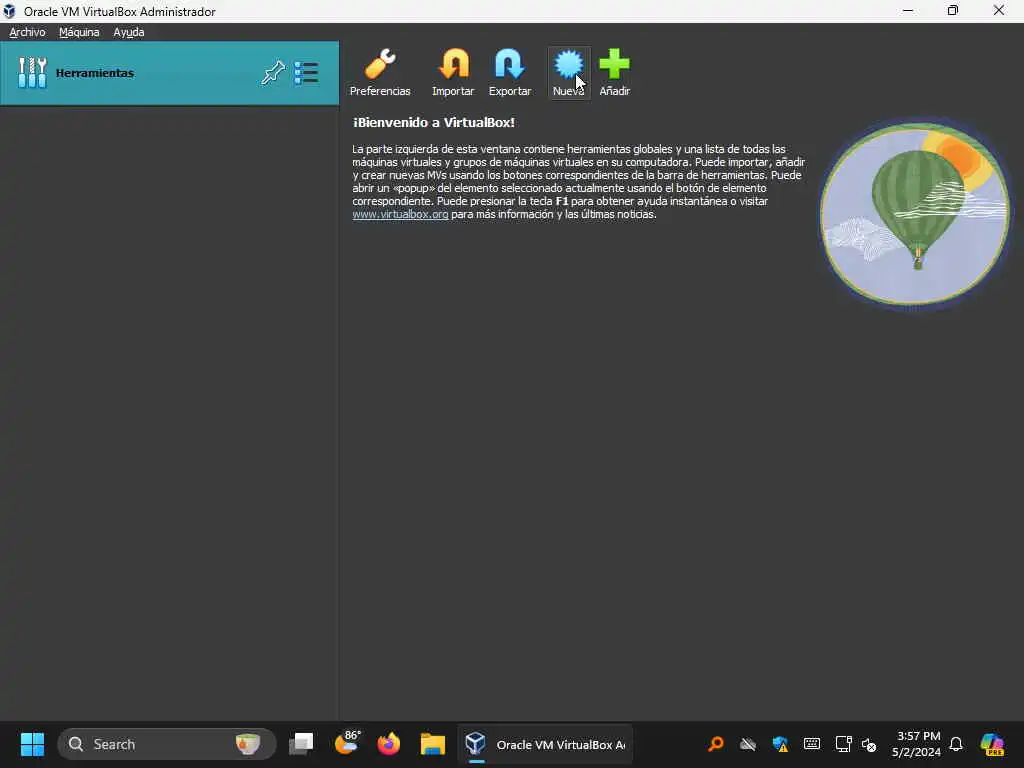This screenshot has height=768, width=1024.
Task: Open the clock showing 3:57 PM
Action: click(x=916, y=744)
